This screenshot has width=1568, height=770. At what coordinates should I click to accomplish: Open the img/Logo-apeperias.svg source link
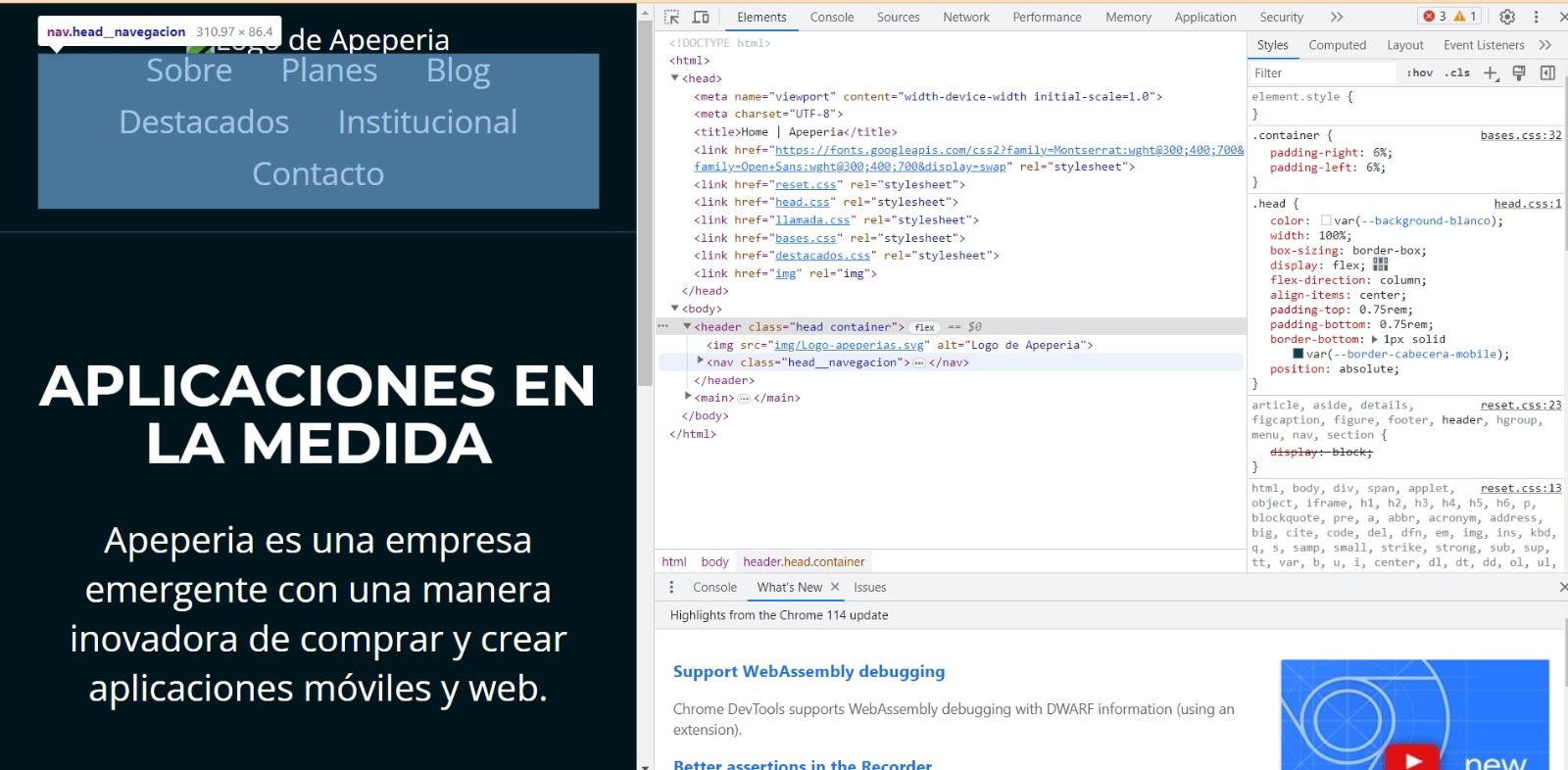pyautogui.click(x=849, y=345)
